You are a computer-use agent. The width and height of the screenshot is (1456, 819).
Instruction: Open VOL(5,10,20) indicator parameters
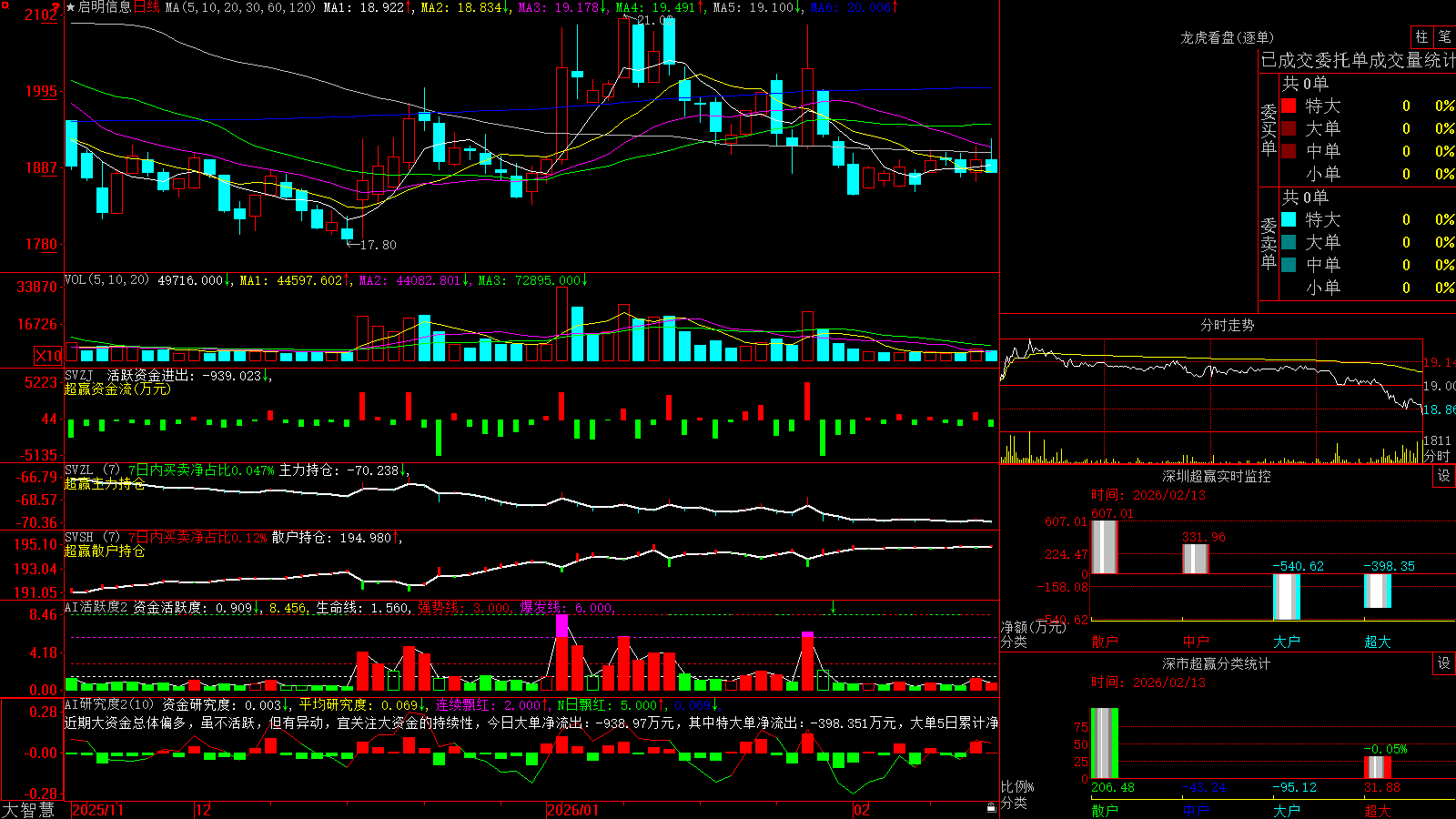coord(106,280)
